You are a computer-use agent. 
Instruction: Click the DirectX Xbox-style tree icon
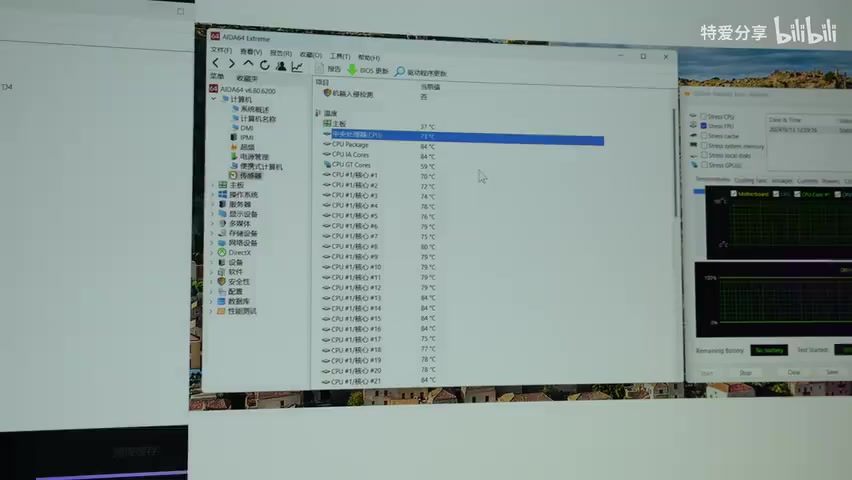[x=222, y=252]
